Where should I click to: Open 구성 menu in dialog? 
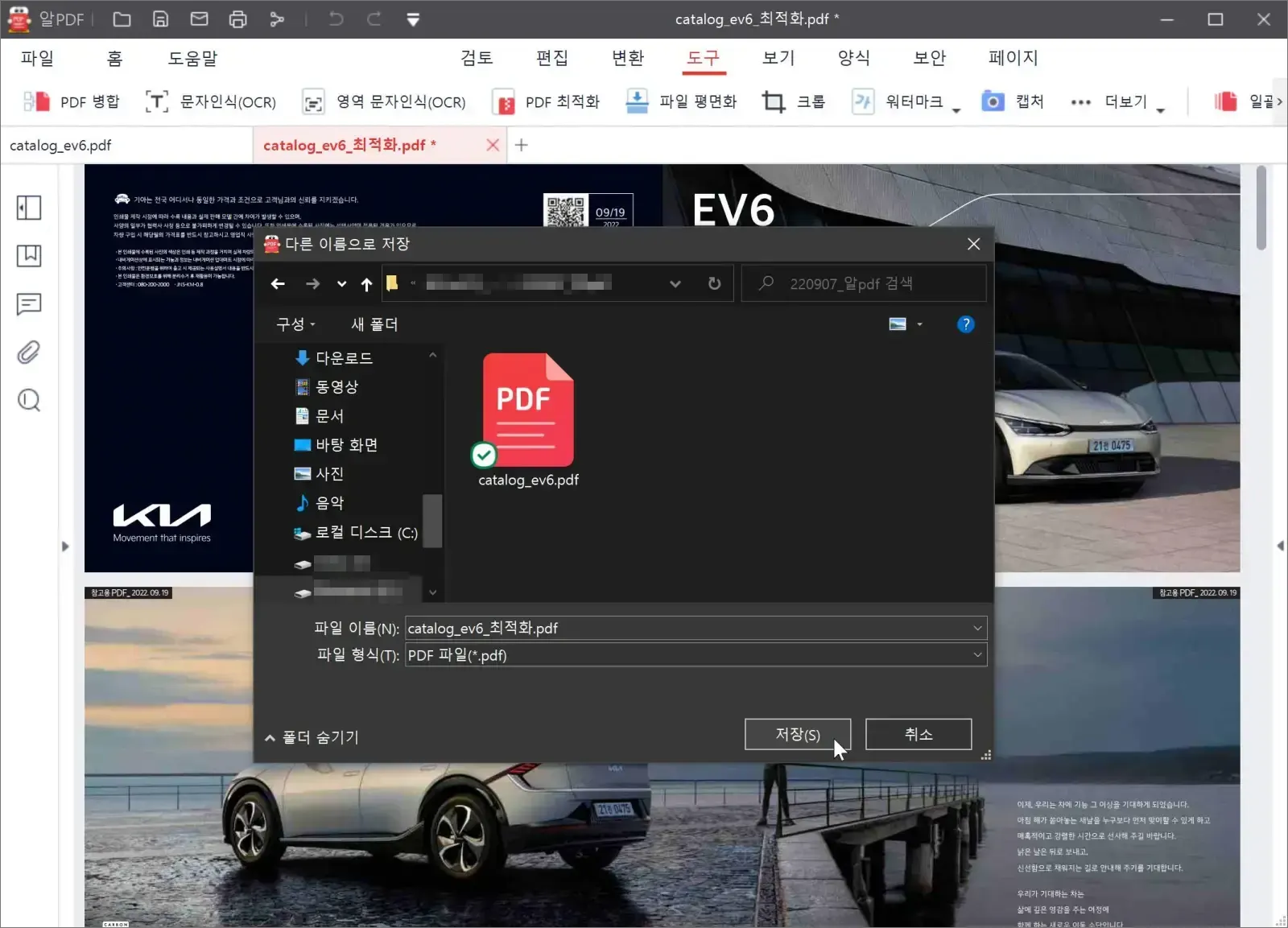tap(296, 324)
